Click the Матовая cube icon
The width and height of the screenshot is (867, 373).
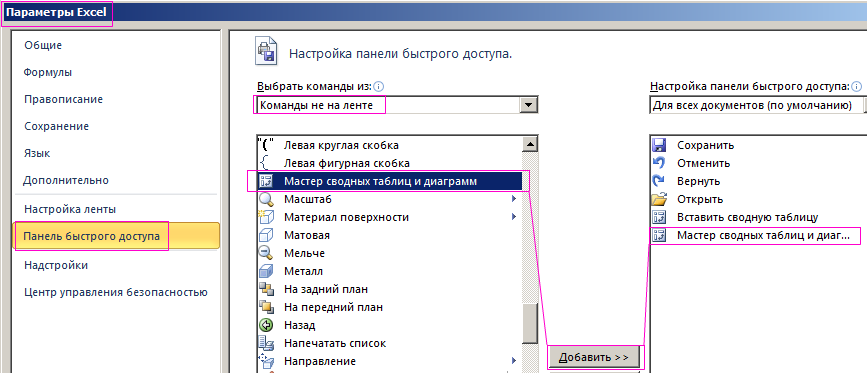click(266, 235)
